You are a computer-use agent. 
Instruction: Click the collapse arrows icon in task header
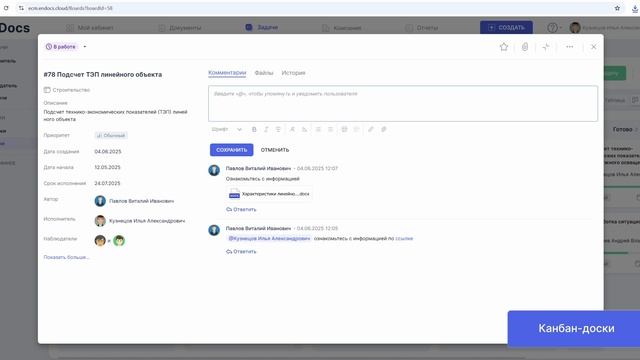(x=546, y=47)
